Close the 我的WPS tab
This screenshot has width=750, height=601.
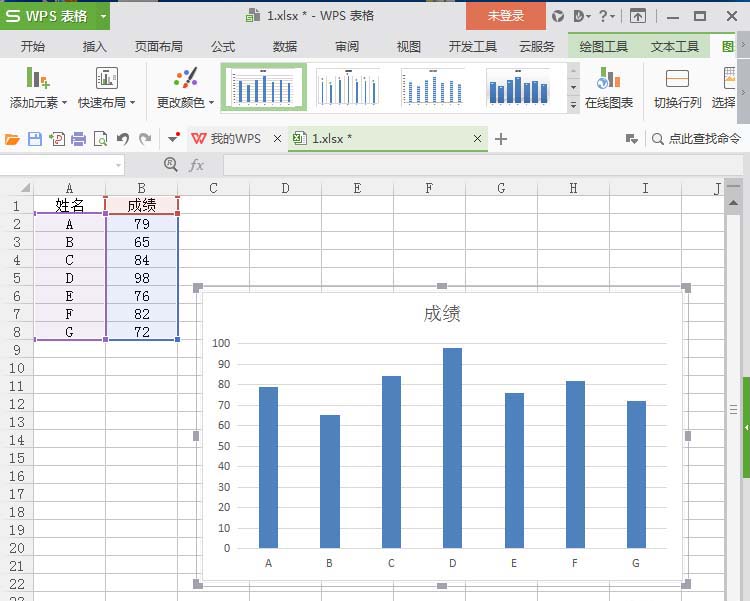click(277, 139)
